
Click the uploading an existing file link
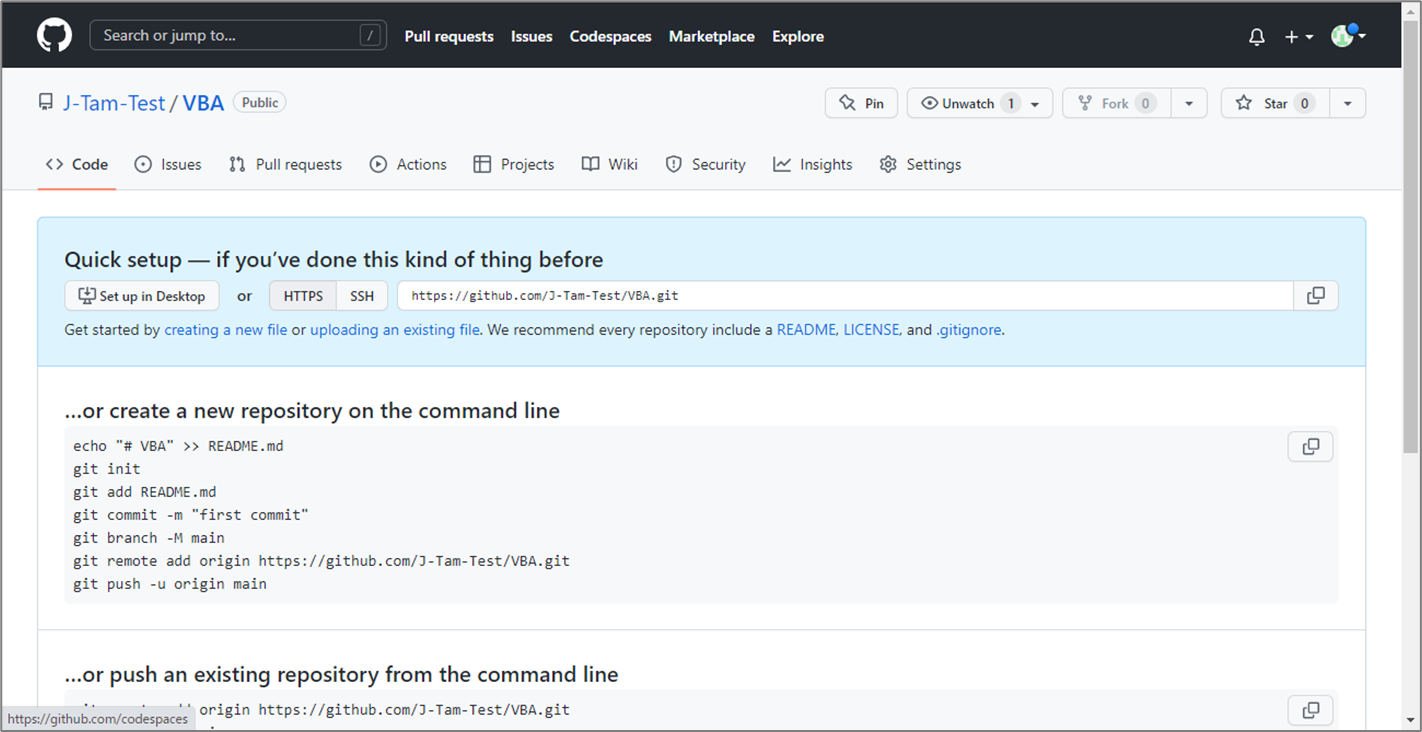(395, 329)
